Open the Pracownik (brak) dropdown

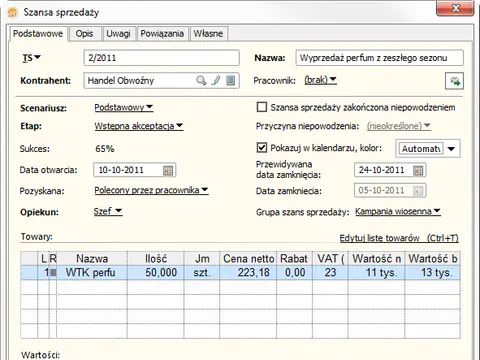[320, 80]
